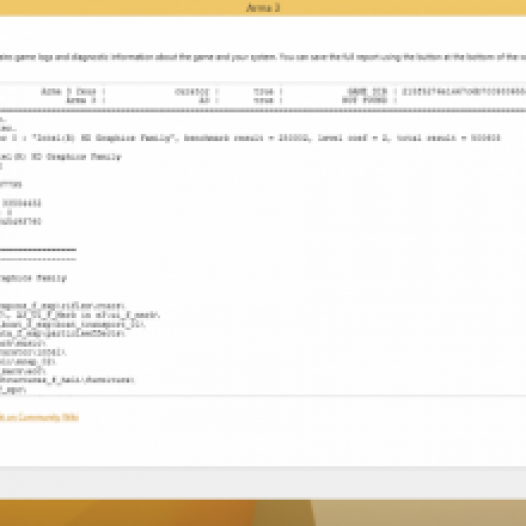The image size is (526, 526).
Task: Click the description text about game logs
Action: point(263,57)
